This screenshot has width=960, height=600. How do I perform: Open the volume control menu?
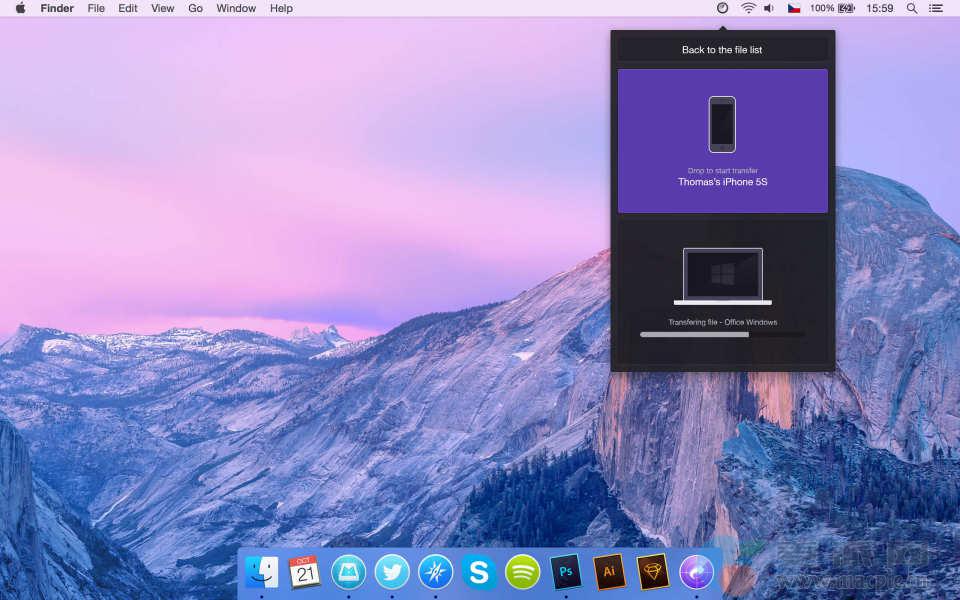coord(769,8)
